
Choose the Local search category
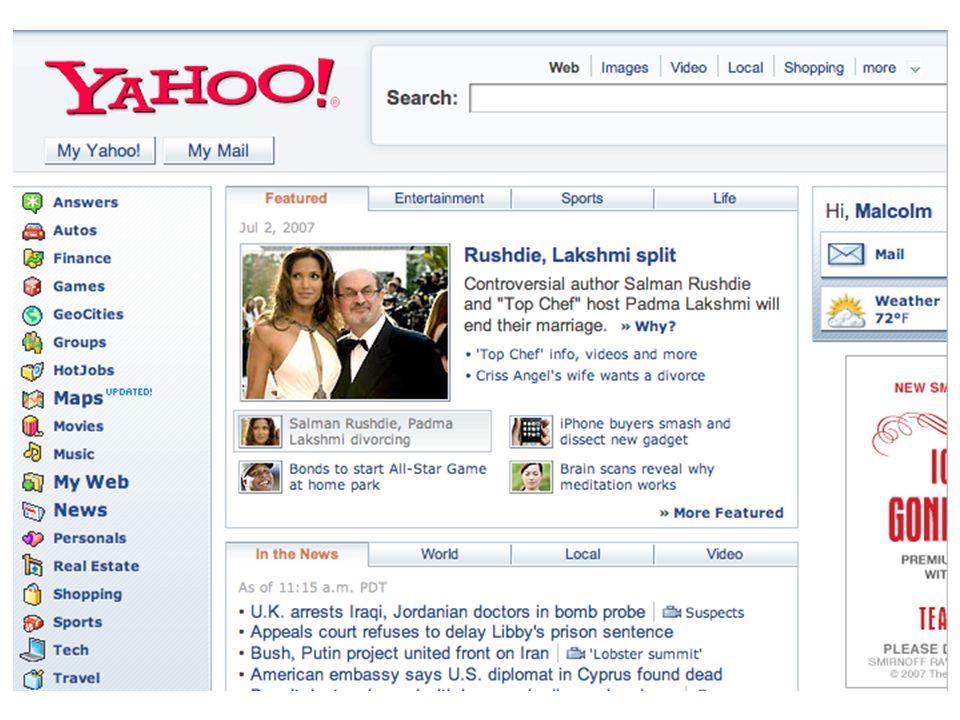(745, 67)
